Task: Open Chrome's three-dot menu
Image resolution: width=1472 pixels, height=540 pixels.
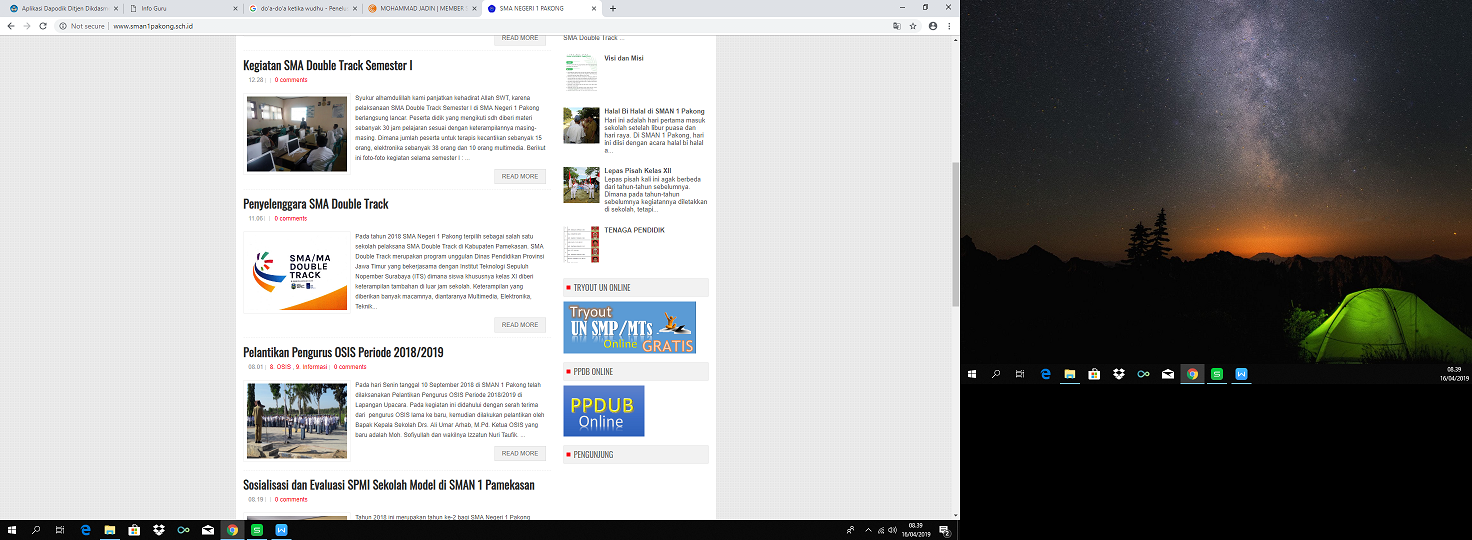Action: point(949,26)
